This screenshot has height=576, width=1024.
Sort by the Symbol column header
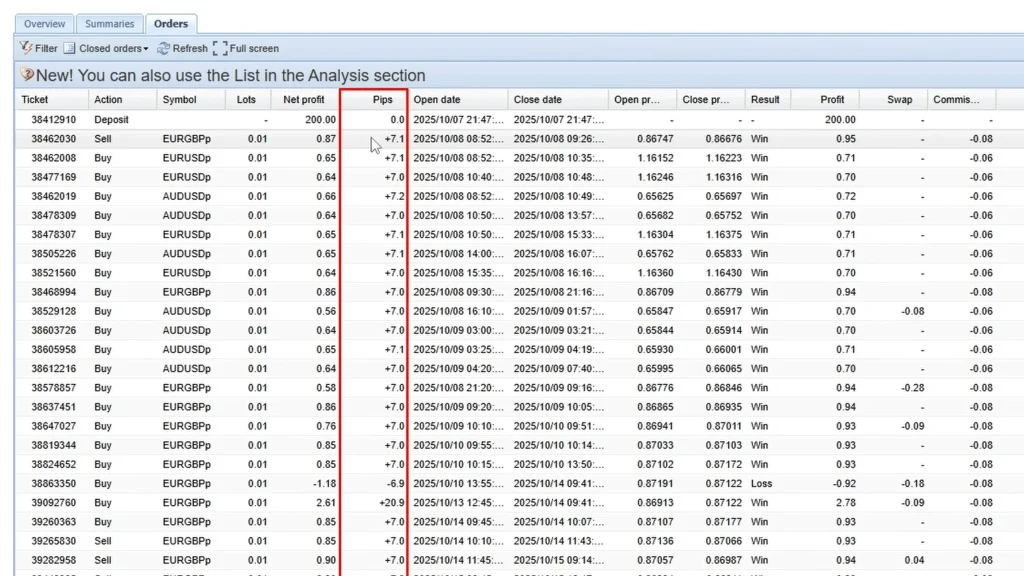click(x=180, y=100)
